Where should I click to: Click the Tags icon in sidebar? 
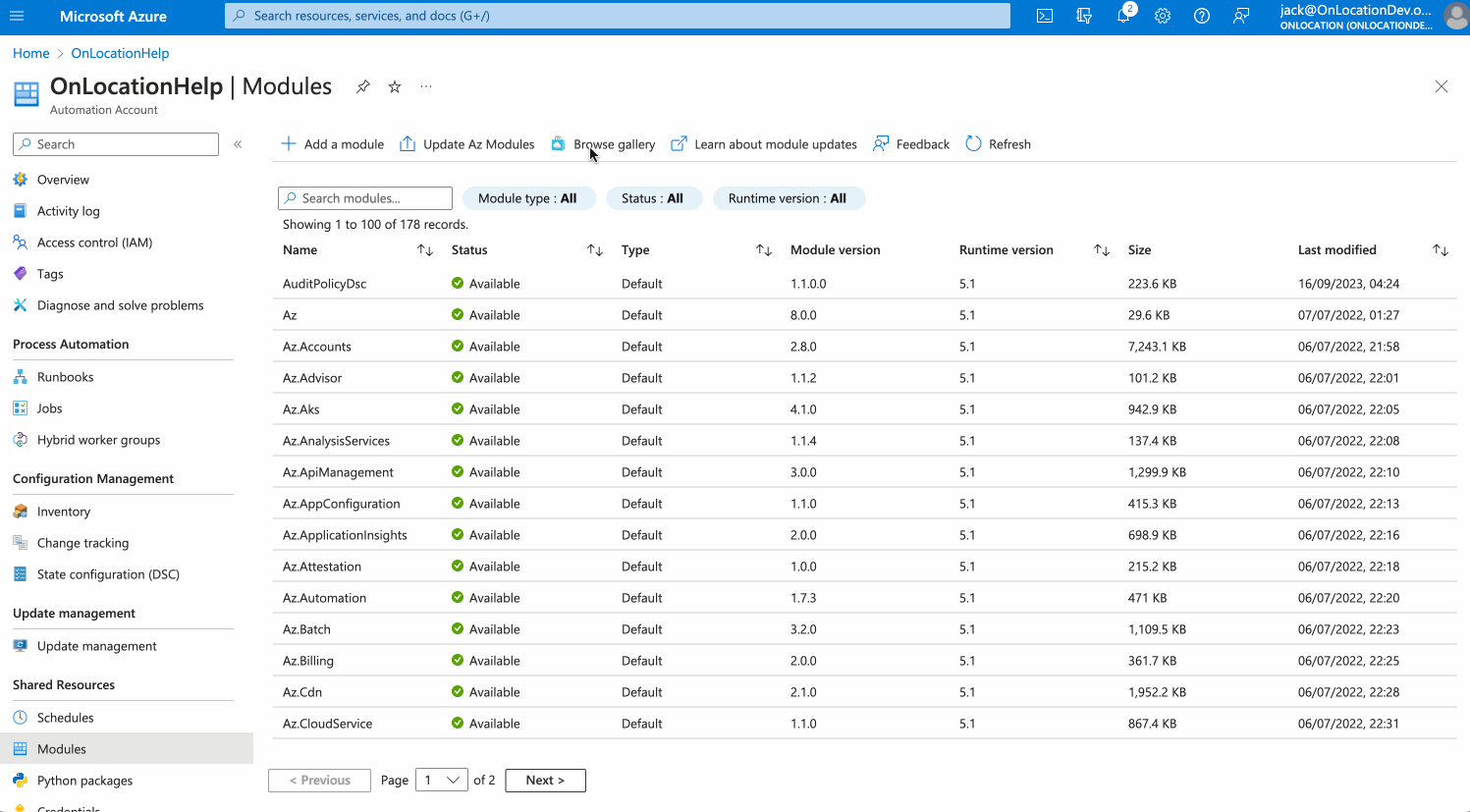tap(20, 274)
